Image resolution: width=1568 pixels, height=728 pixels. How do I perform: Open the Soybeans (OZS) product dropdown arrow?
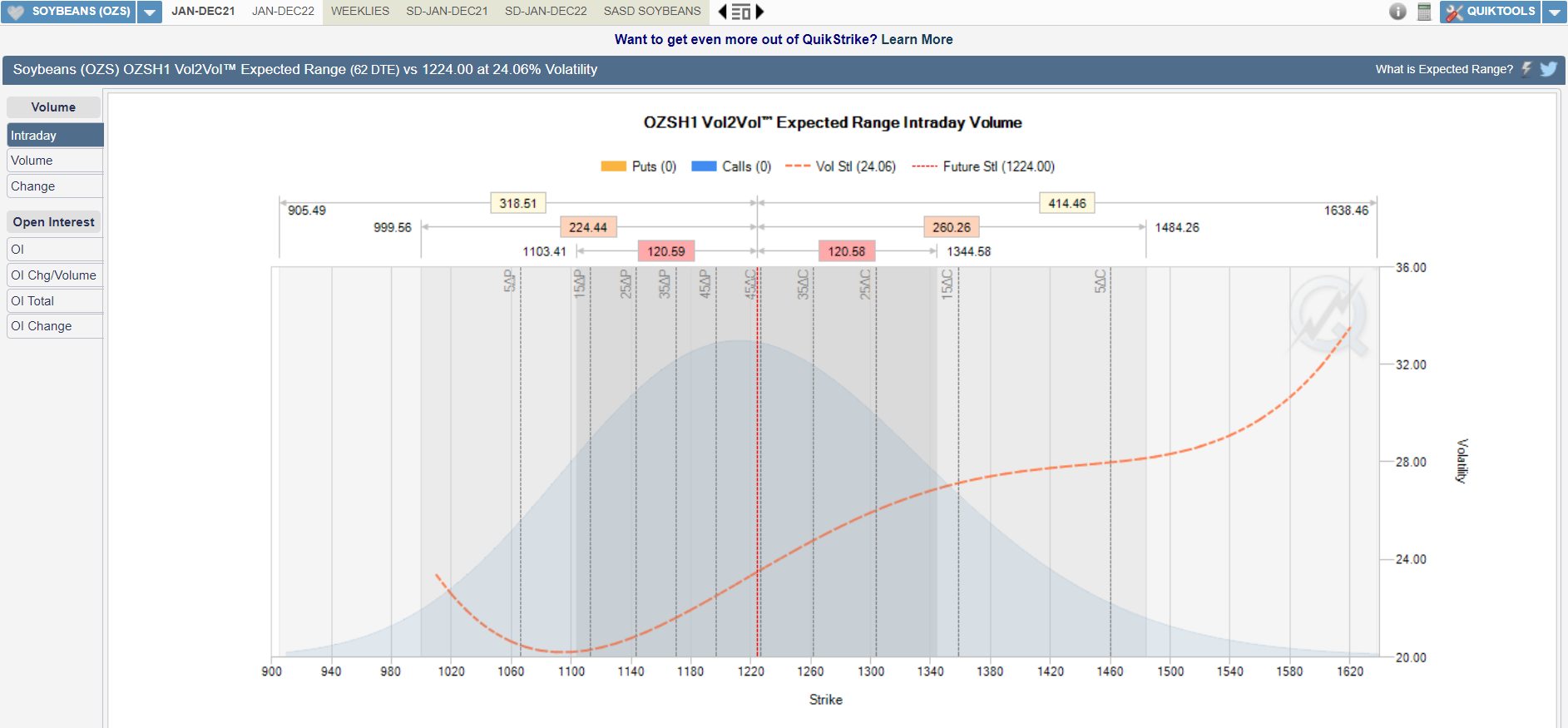click(x=150, y=12)
